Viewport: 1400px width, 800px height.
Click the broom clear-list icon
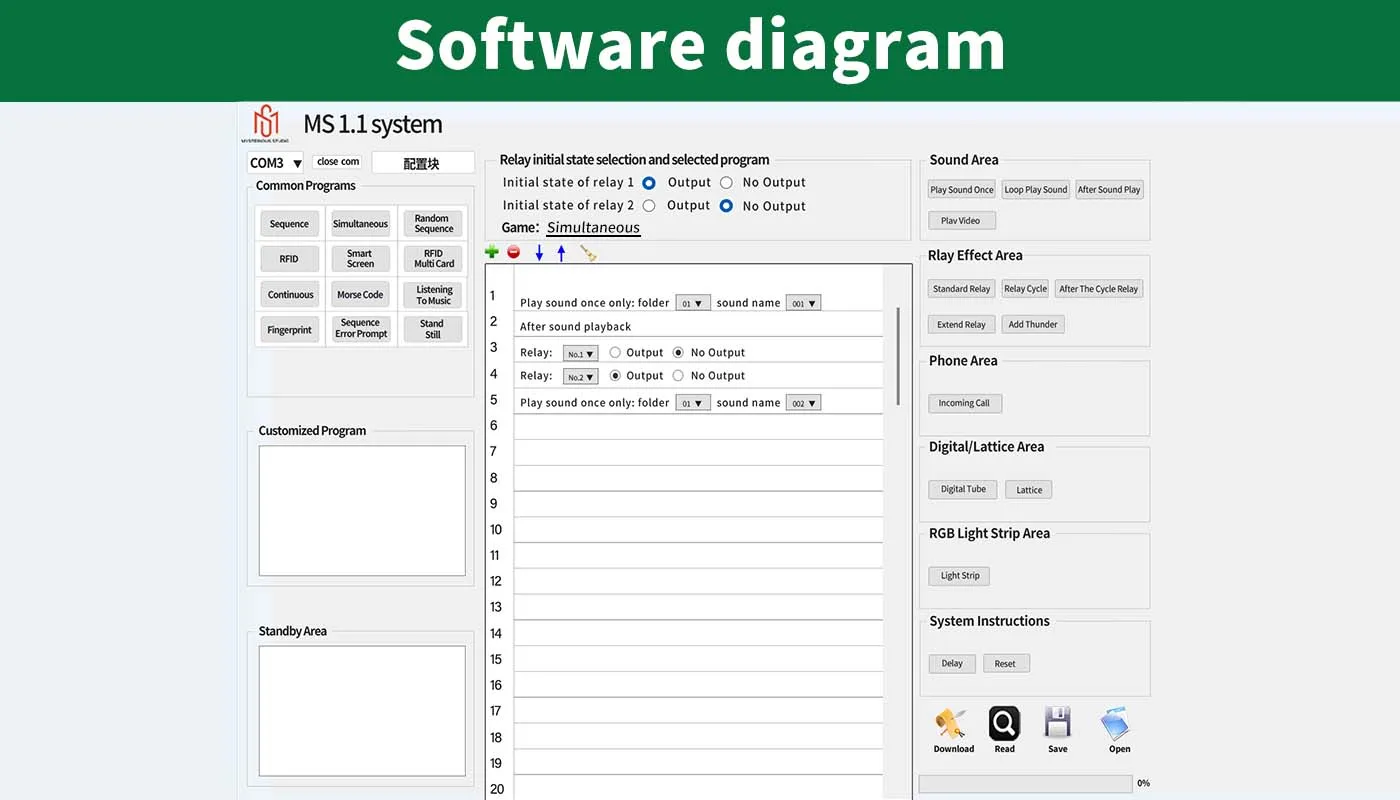pos(588,253)
